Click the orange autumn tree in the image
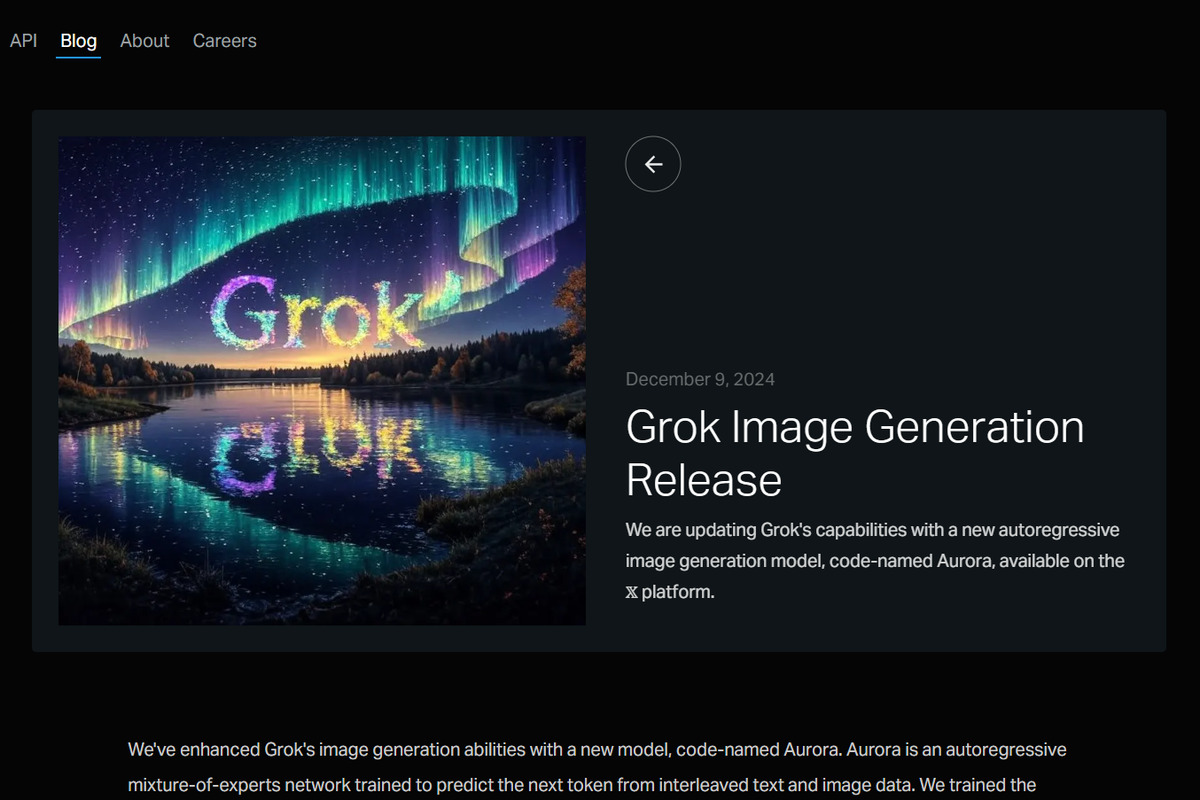Image resolution: width=1200 pixels, height=800 pixels. tap(572, 320)
